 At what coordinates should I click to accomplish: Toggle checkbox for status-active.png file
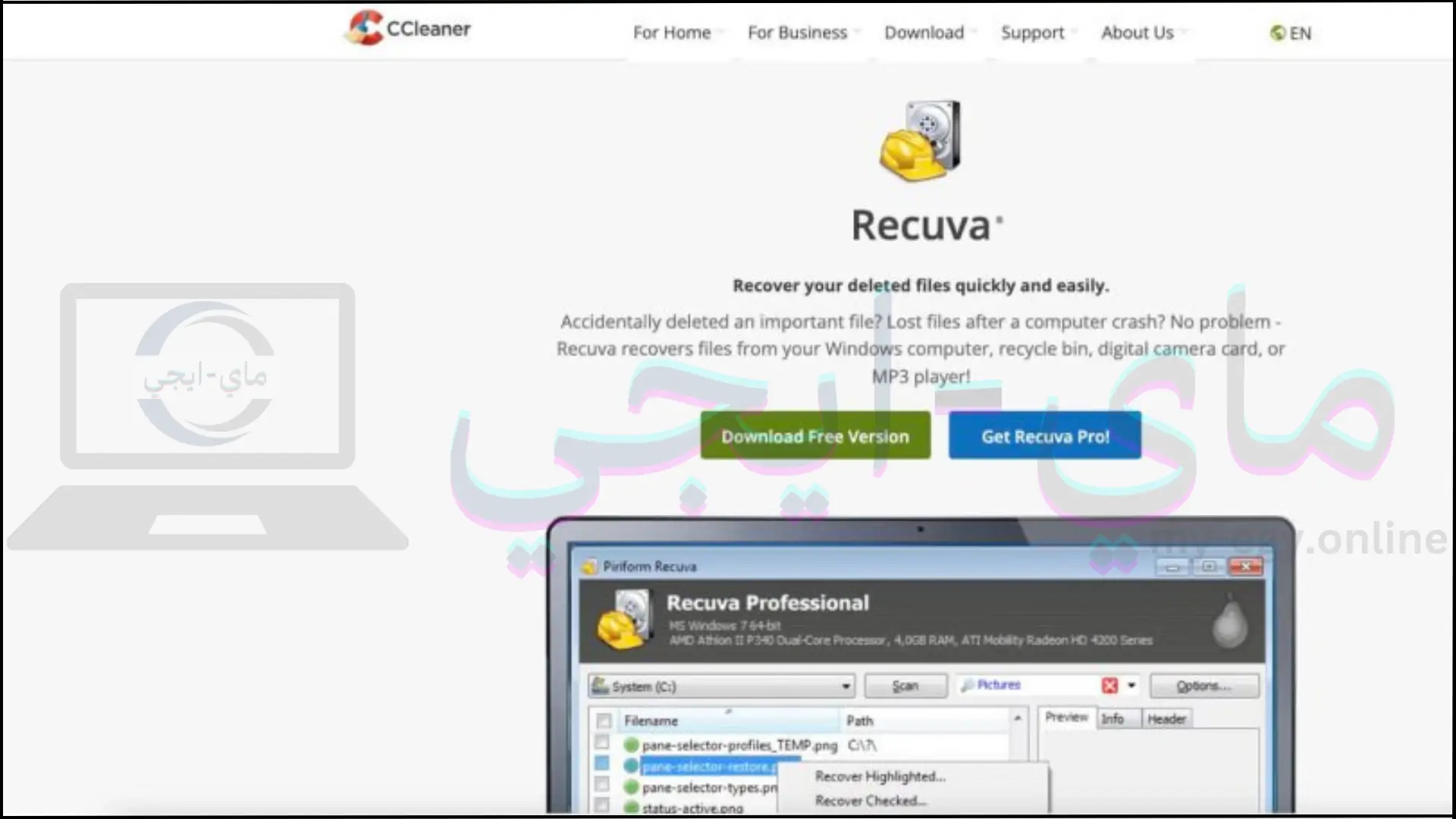(x=602, y=808)
